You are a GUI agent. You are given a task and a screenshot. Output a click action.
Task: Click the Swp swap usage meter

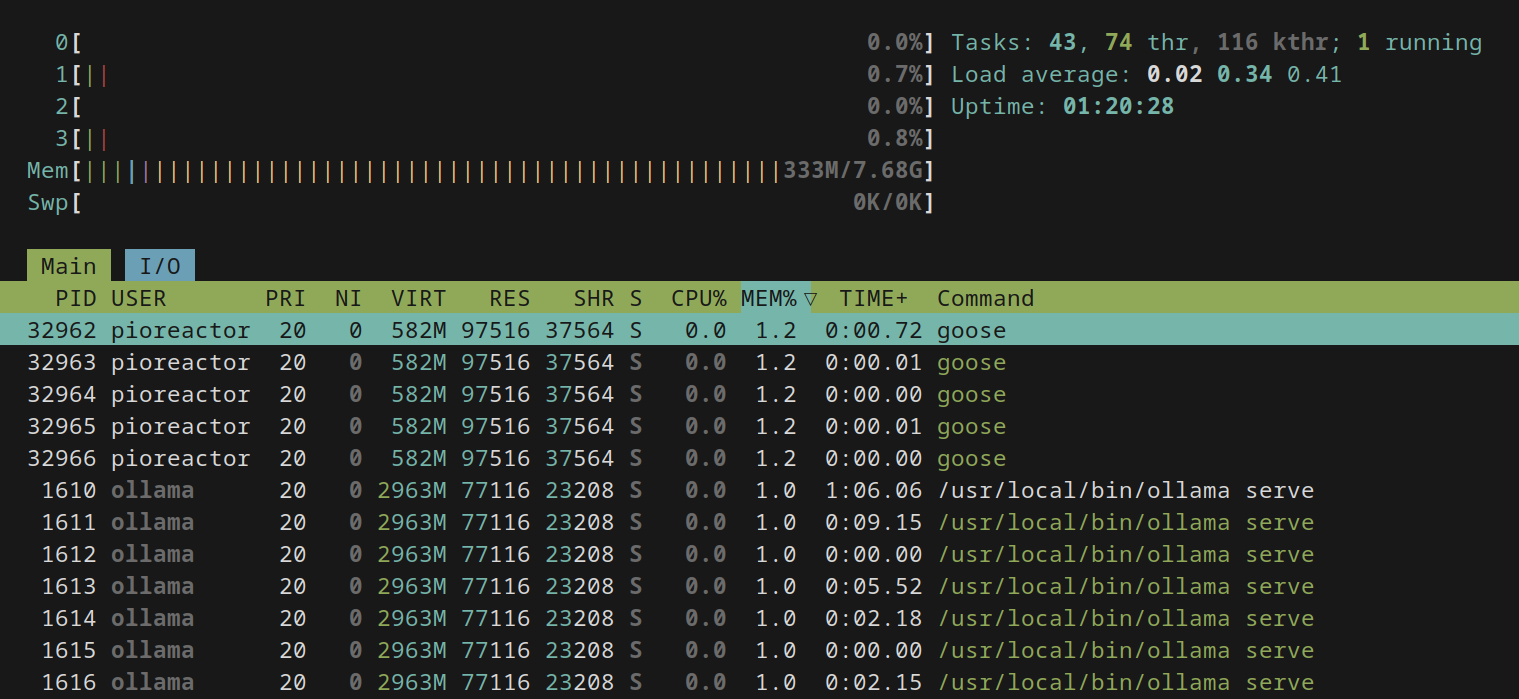(x=480, y=203)
